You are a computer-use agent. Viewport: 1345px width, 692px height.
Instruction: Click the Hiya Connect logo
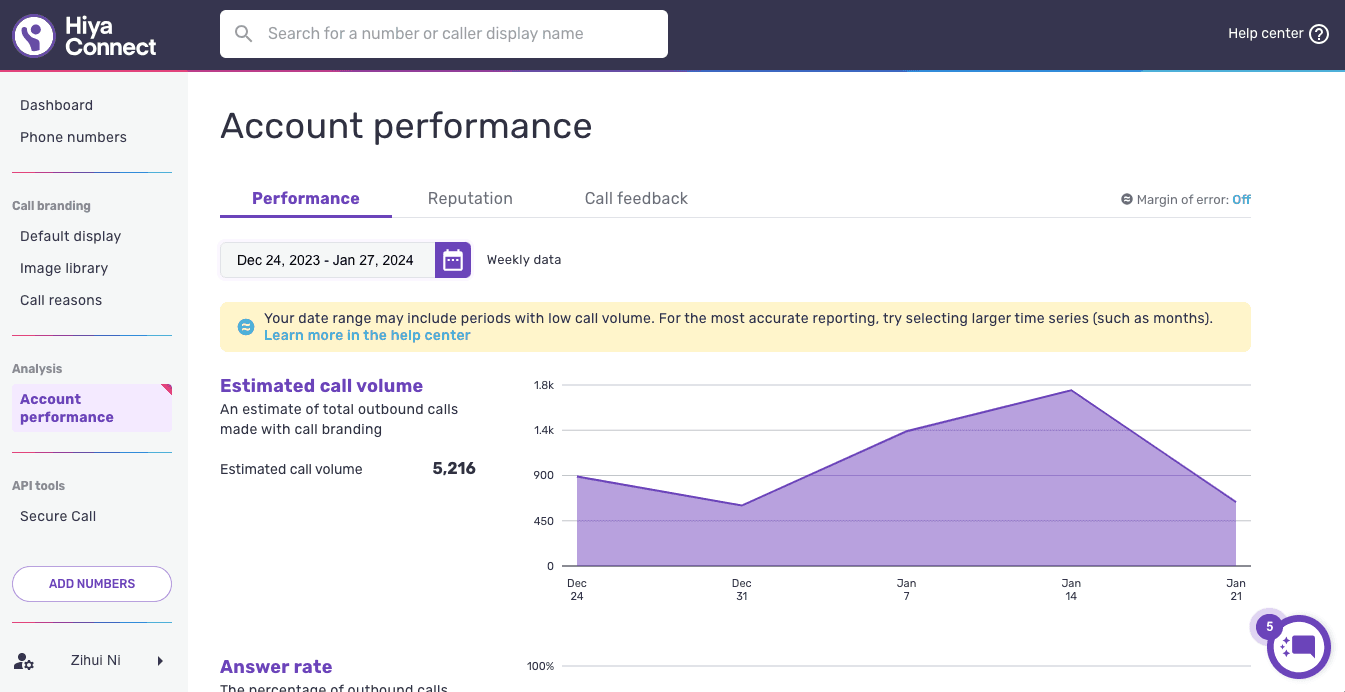(85, 36)
